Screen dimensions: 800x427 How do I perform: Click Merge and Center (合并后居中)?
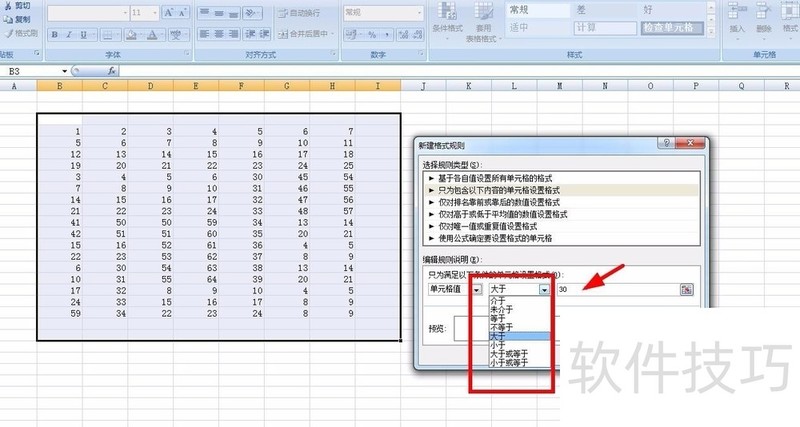[303, 34]
